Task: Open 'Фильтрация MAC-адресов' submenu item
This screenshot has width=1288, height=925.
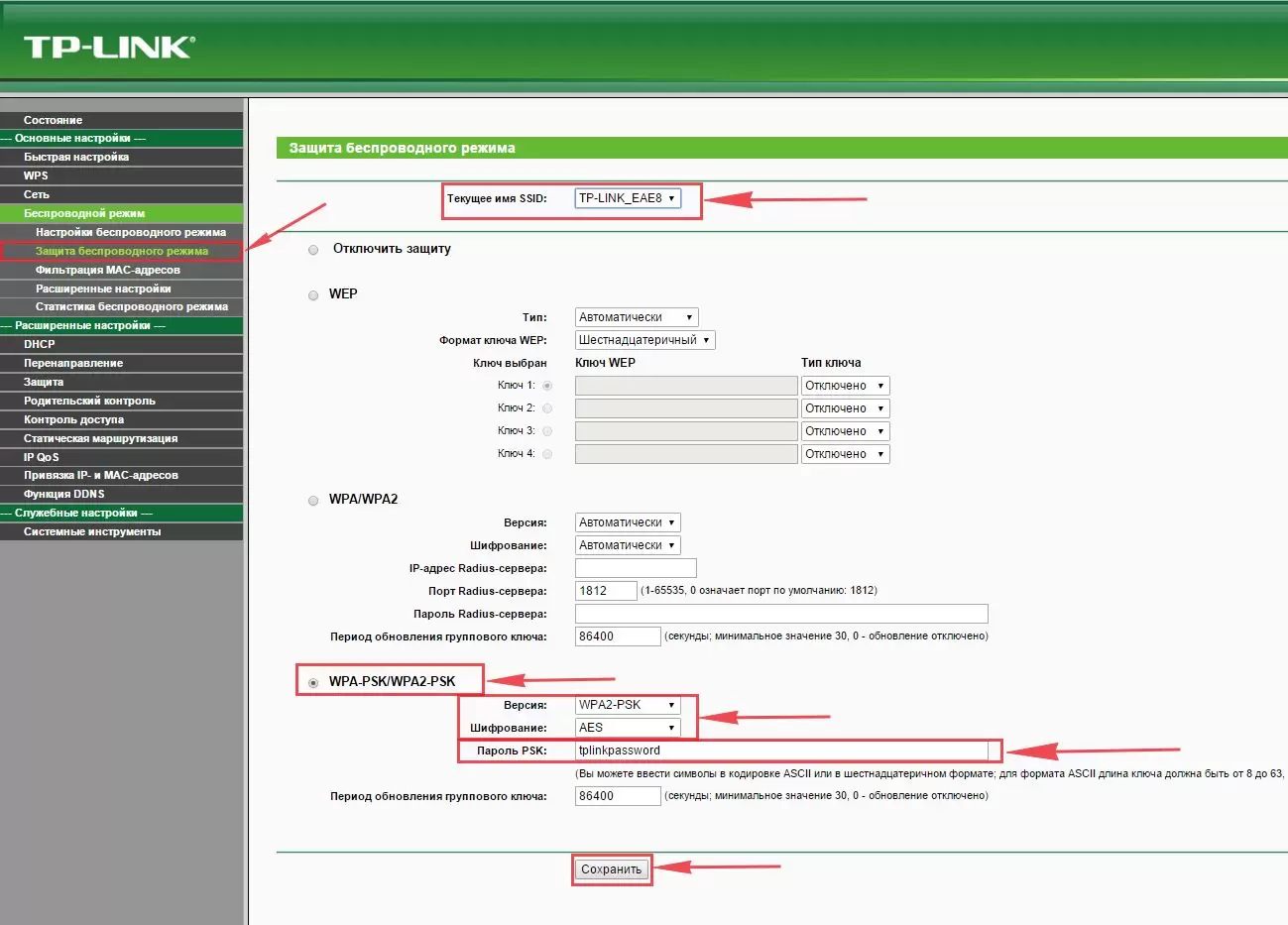Action: point(108,270)
